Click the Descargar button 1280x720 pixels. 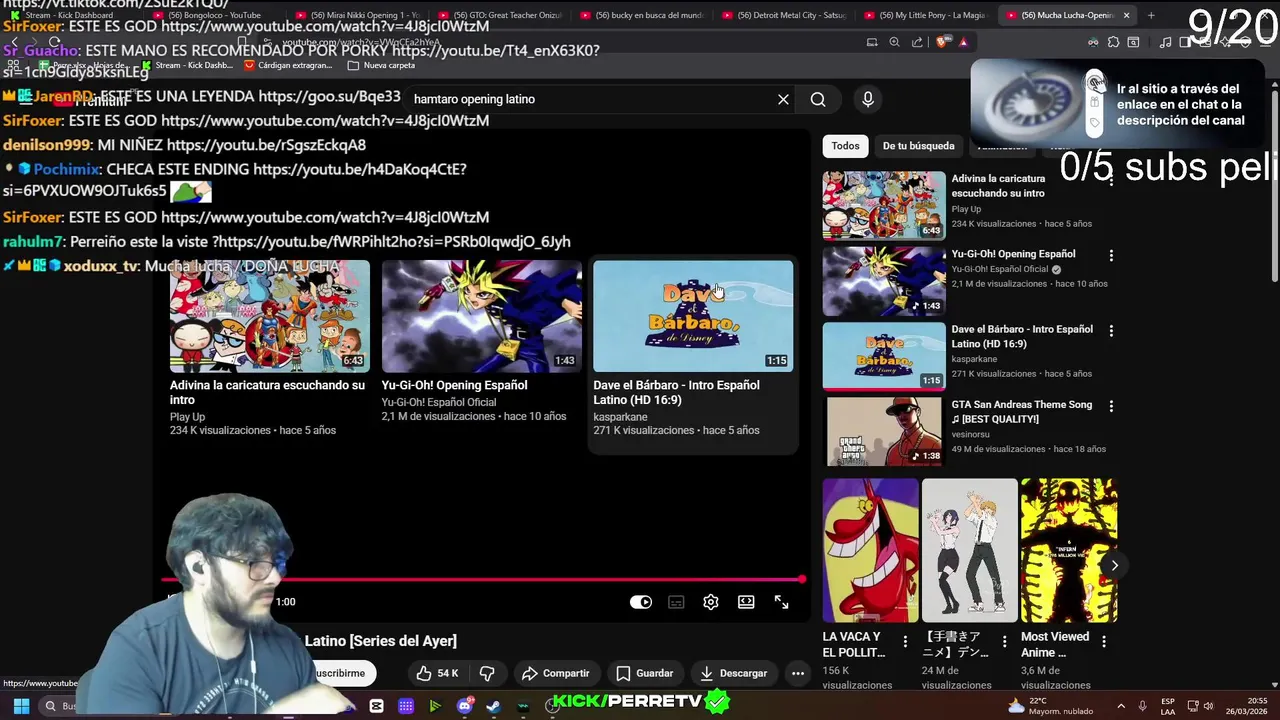coord(733,673)
